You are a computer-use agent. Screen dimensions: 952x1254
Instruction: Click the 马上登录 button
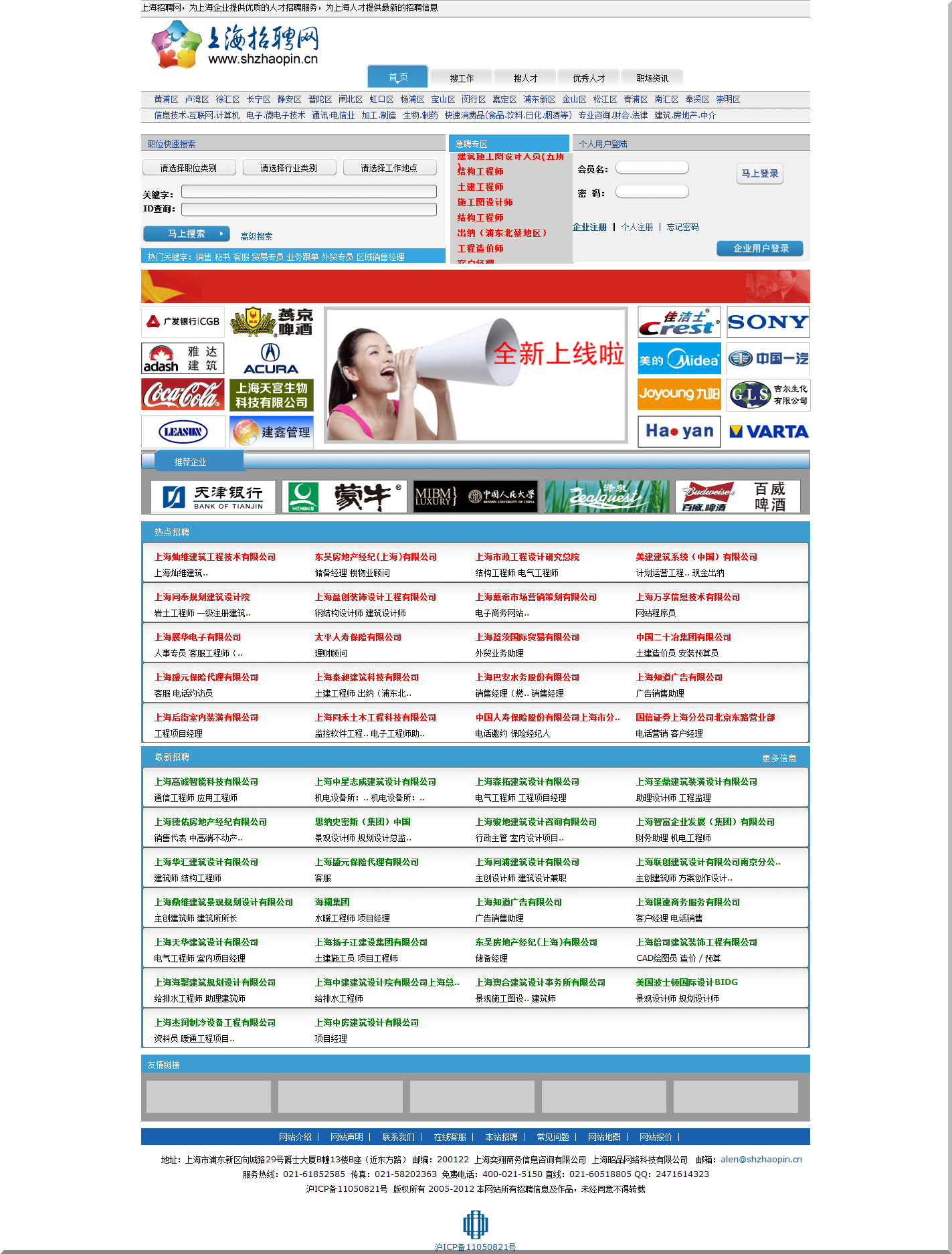(x=760, y=173)
